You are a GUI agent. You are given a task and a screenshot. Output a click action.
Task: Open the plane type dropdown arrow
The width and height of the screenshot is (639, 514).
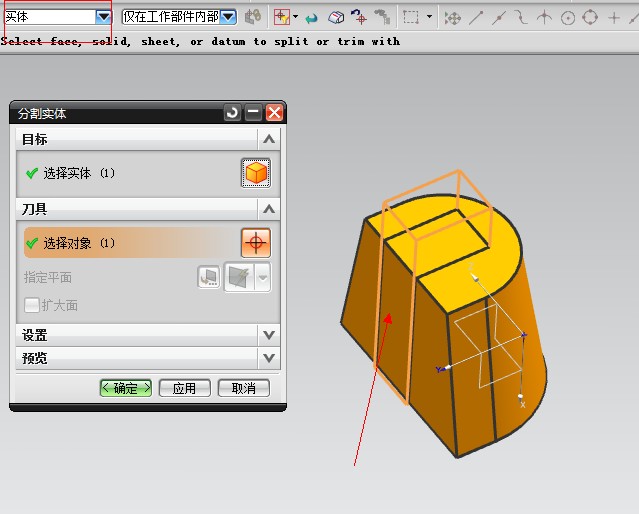(263, 278)
